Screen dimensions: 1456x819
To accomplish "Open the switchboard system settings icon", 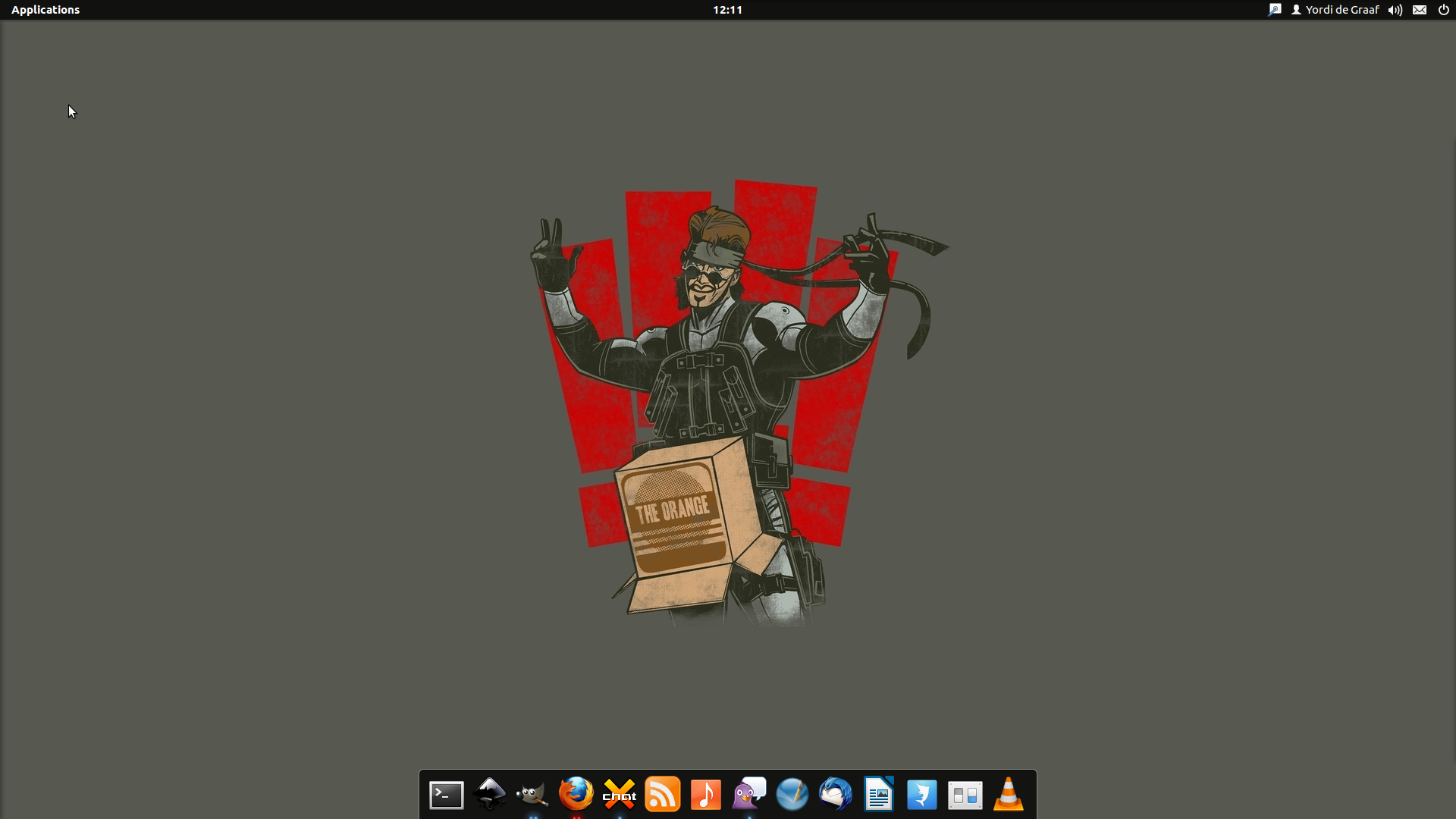I will tap(965, 795).
